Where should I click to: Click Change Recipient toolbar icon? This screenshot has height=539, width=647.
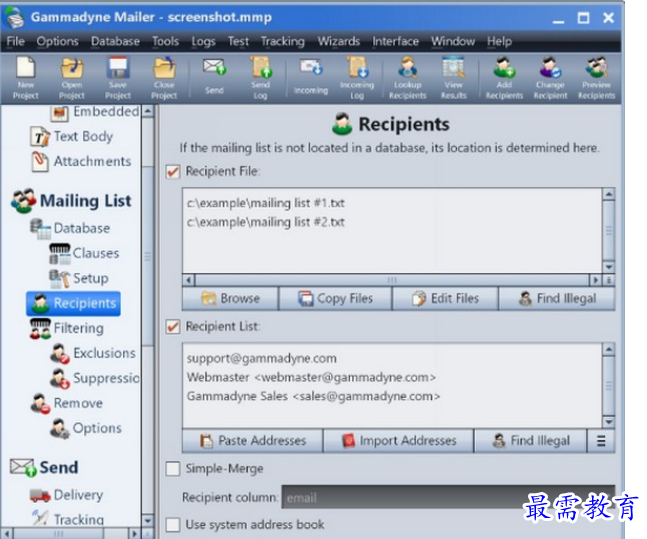point(550,78)
